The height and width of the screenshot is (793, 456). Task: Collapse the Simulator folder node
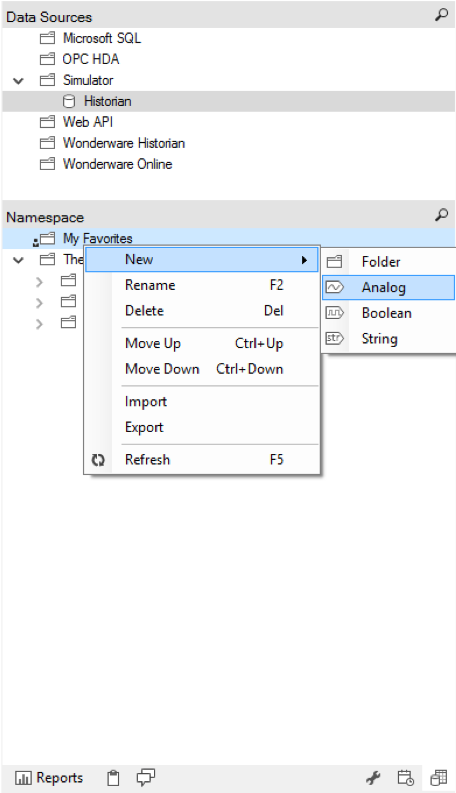(x=18, y=80)
